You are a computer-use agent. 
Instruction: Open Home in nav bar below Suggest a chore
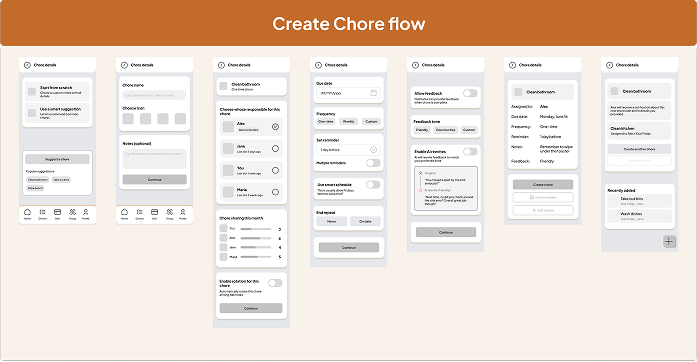[27, 214]
